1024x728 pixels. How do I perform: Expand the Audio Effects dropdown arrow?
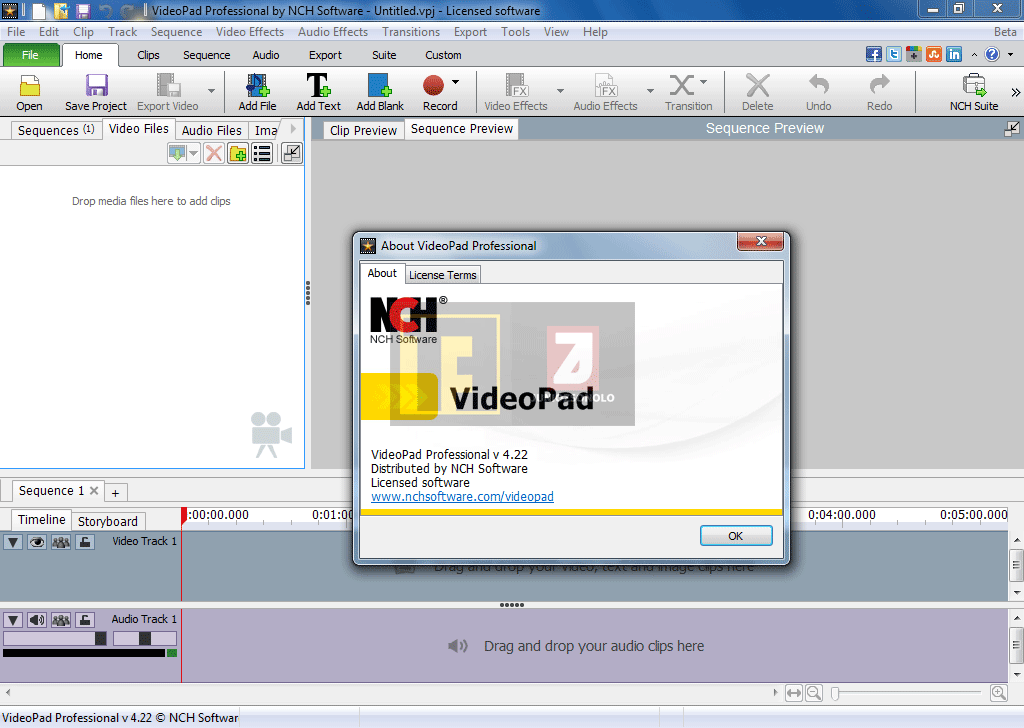click(x=649, y=90)
